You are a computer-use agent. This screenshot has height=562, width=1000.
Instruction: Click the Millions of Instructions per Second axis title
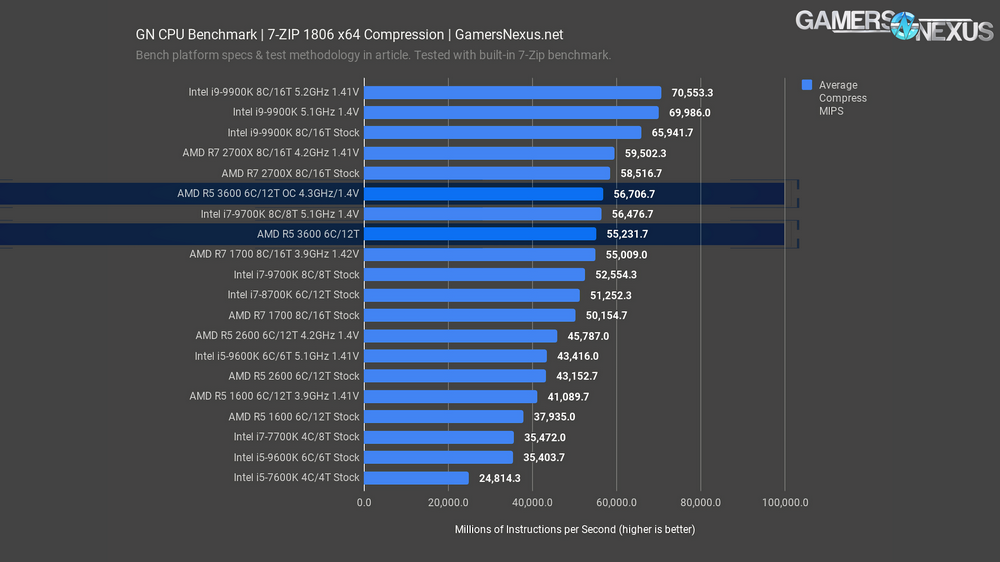point(574,529)
